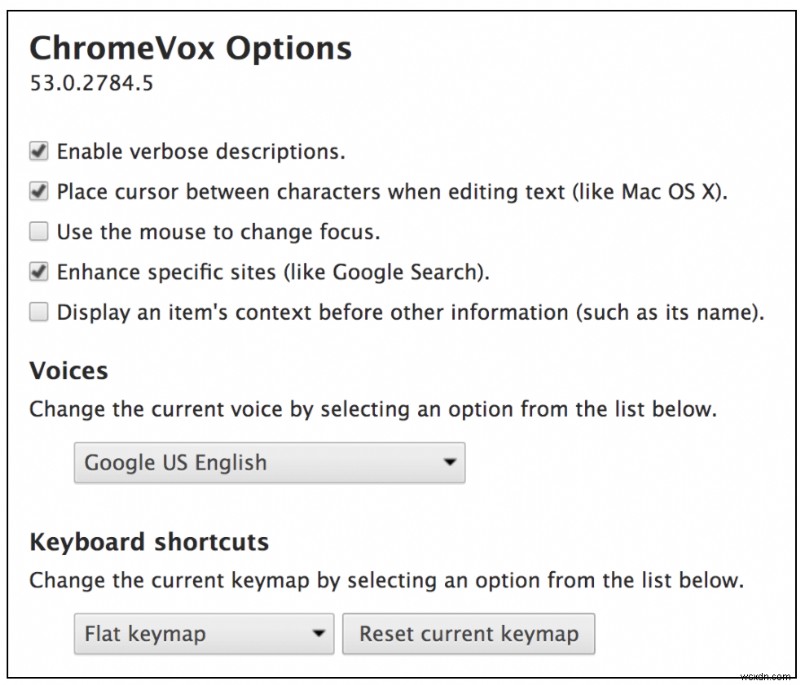Click the ChromeVox Options page heading
Viewport: 800px width, 685px height.
pyautogui.click(x=190, y=48)
